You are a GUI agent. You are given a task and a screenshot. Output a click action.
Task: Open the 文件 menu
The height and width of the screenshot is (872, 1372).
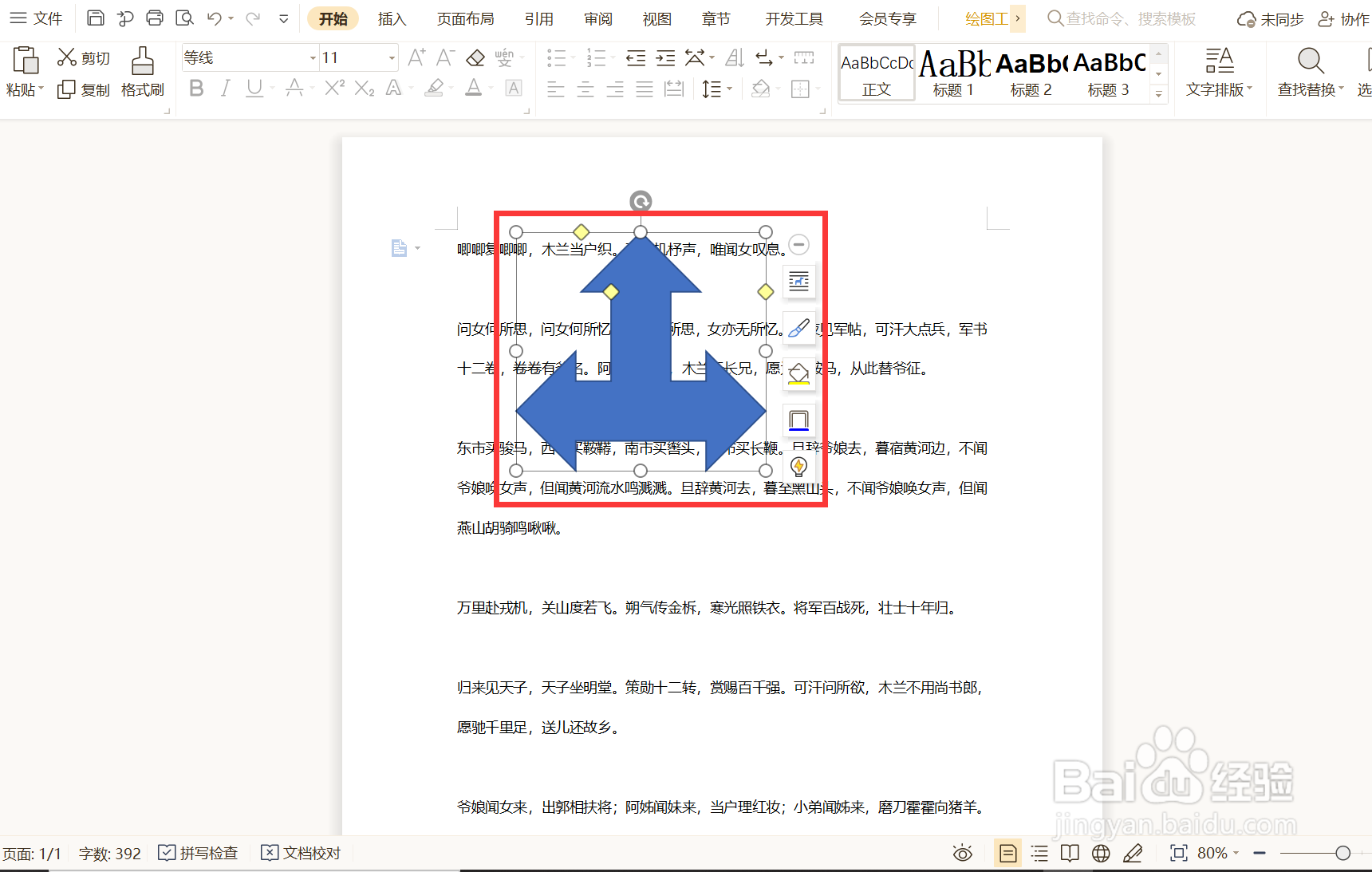pos(37,18)
